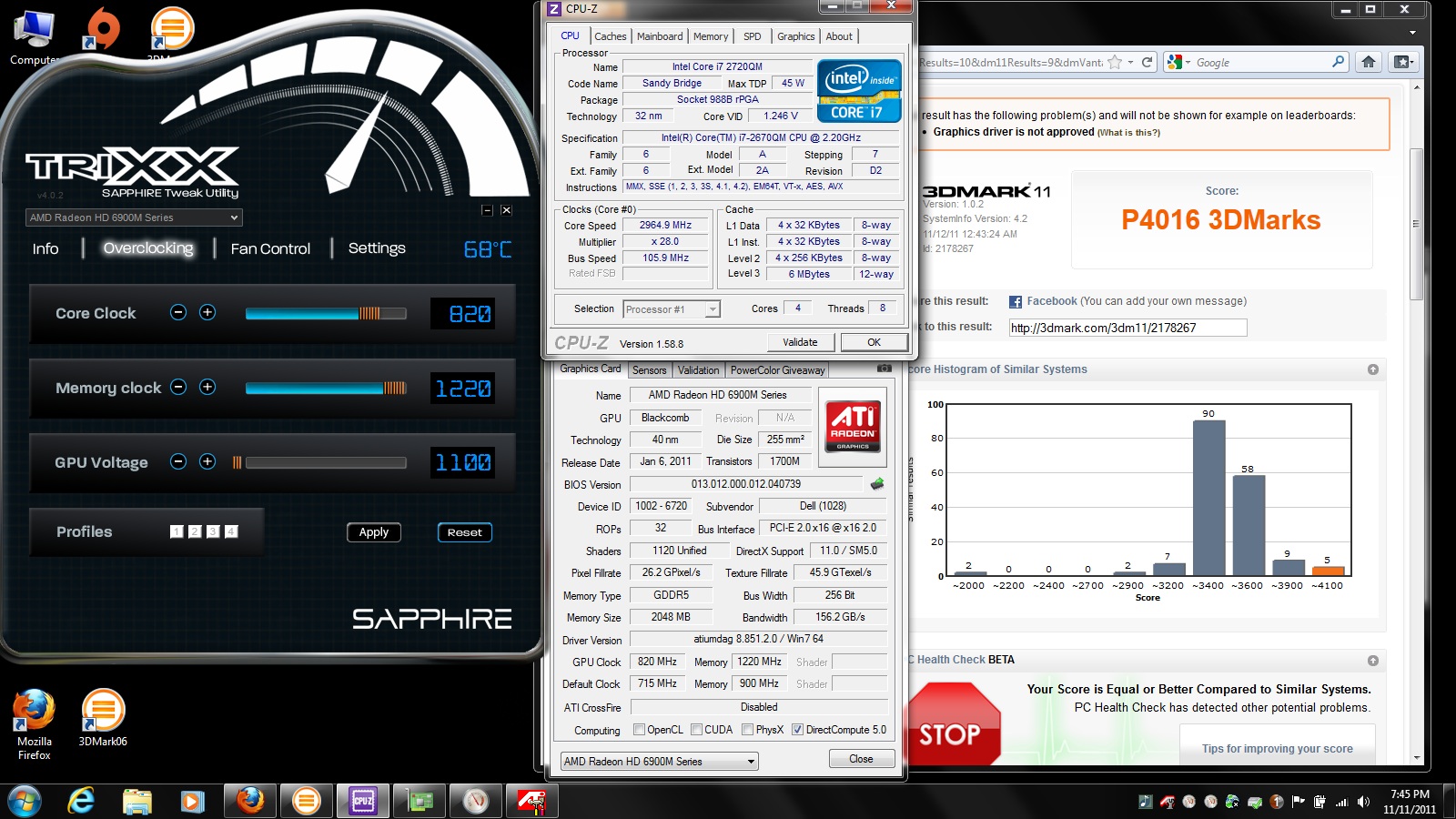Click Validate in CPU-Z
1456x819 pixels.
click(x=800, y=342)
